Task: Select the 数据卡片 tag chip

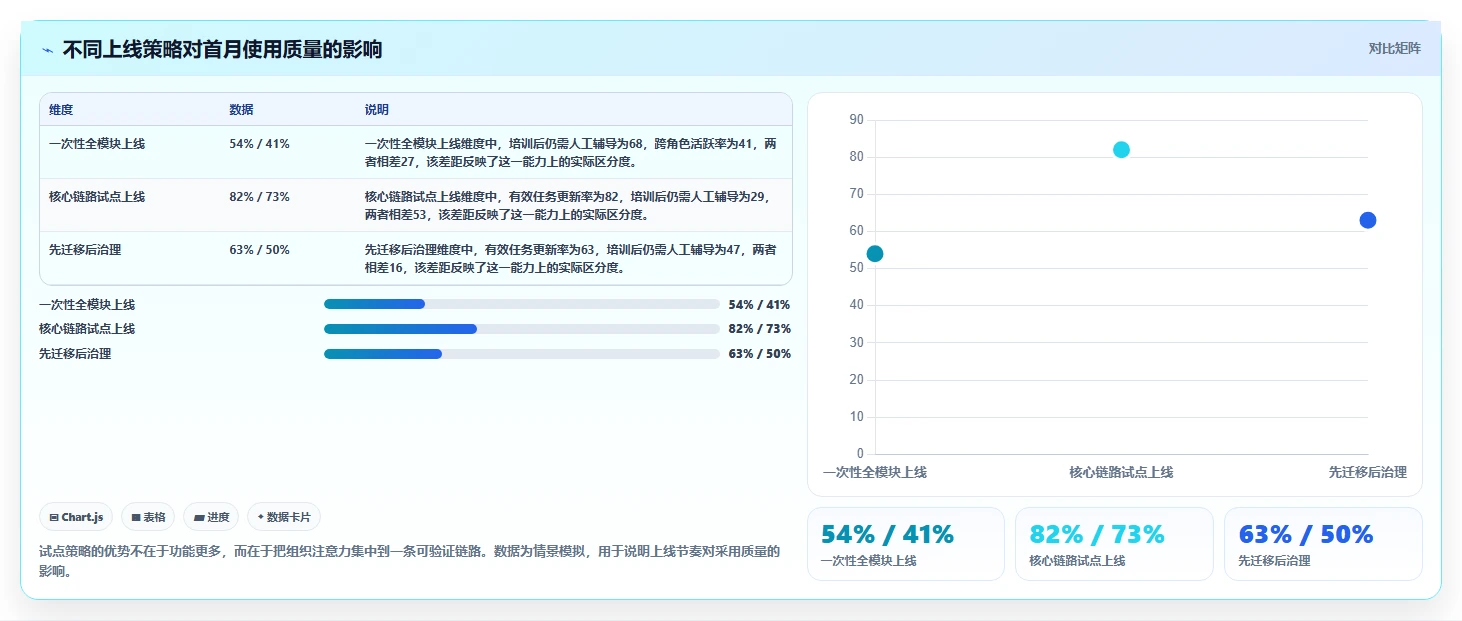Action: 284,517
